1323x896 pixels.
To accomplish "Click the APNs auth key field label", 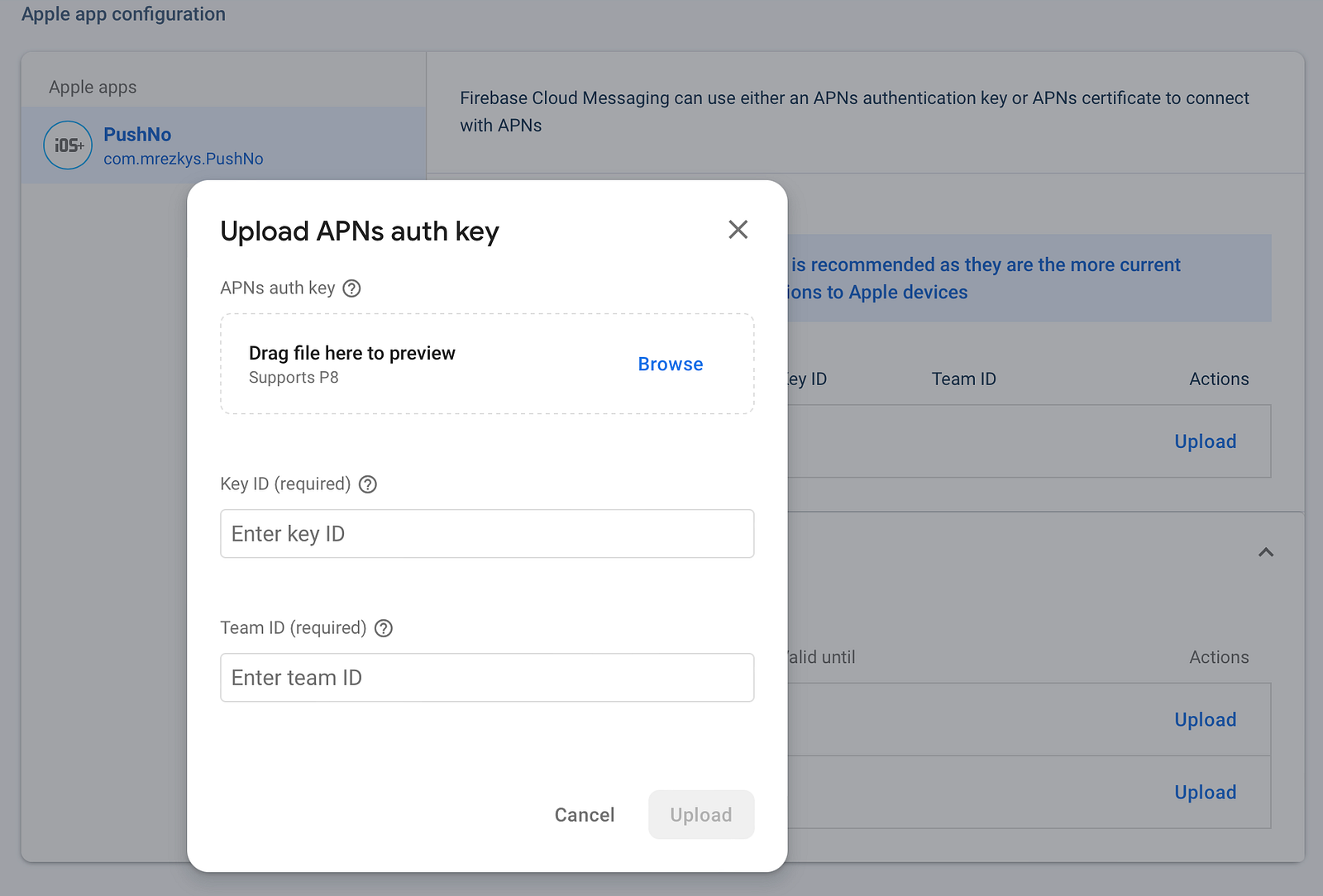I will point(278,288).
